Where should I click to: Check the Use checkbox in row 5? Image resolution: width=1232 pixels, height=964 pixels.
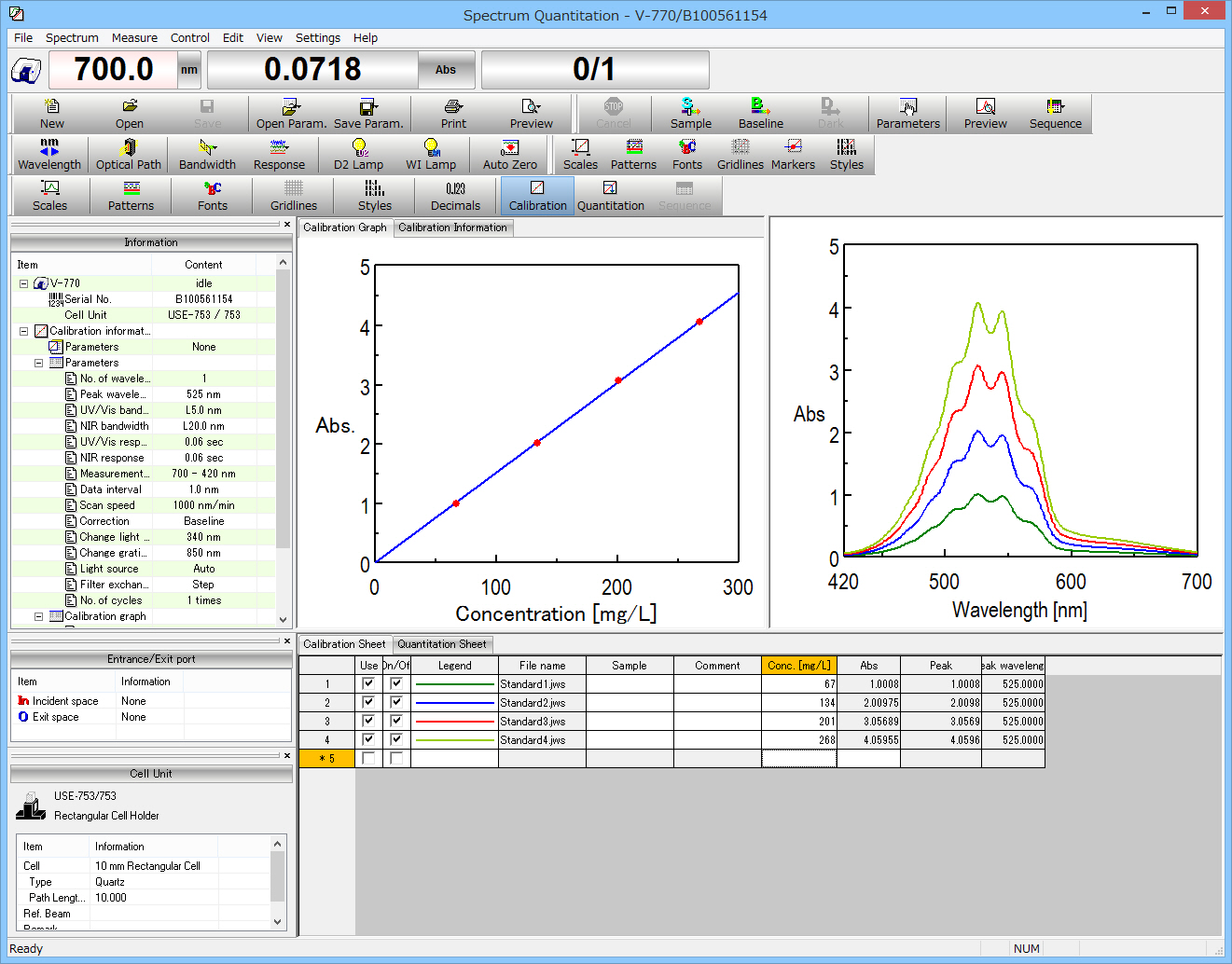coord(368,758)
